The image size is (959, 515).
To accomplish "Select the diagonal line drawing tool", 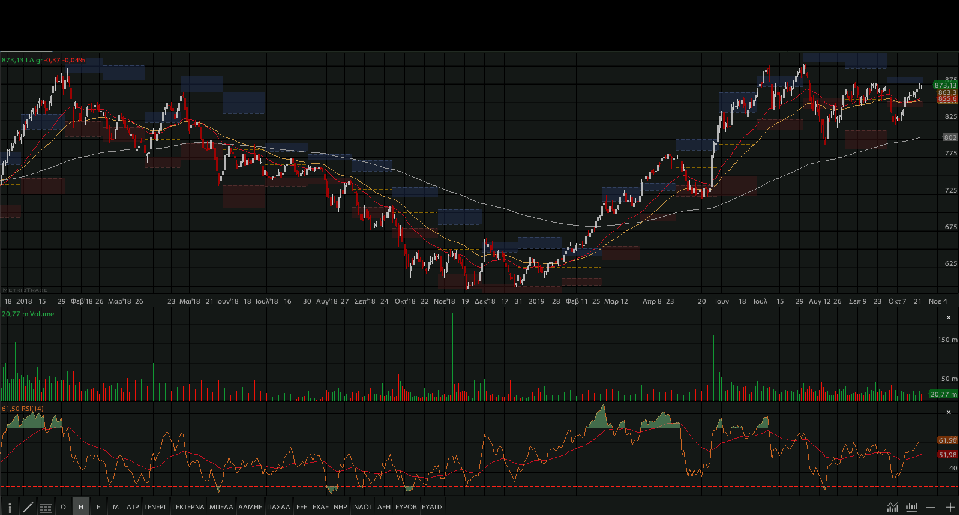I will [x=27, y=507].
